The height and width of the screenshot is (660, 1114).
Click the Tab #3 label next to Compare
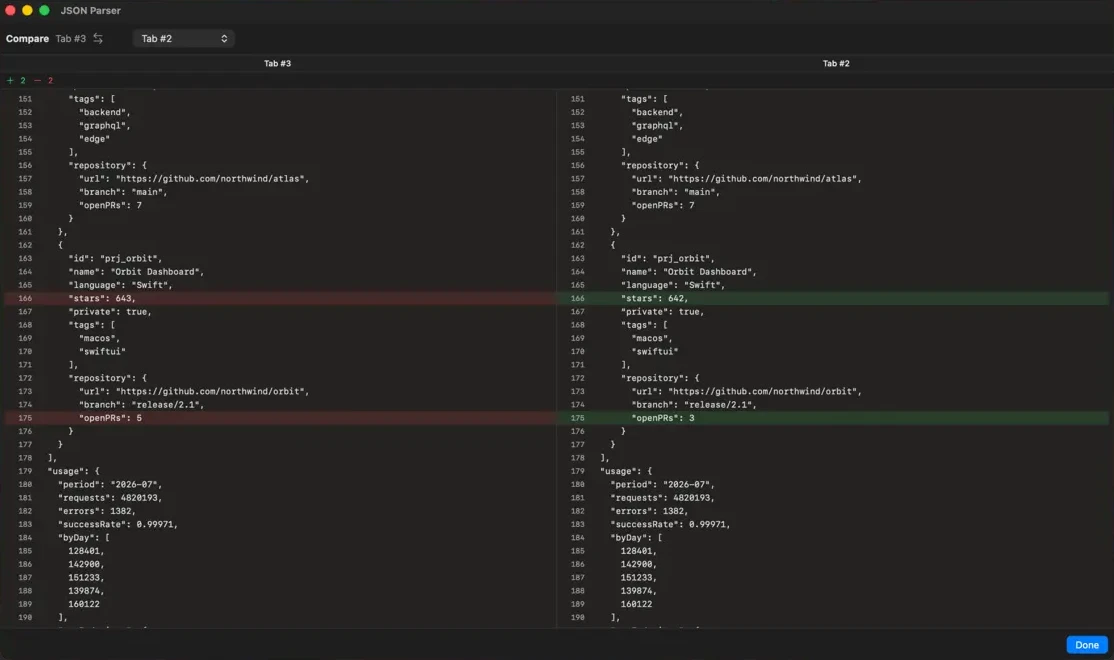tap(70, 38)
